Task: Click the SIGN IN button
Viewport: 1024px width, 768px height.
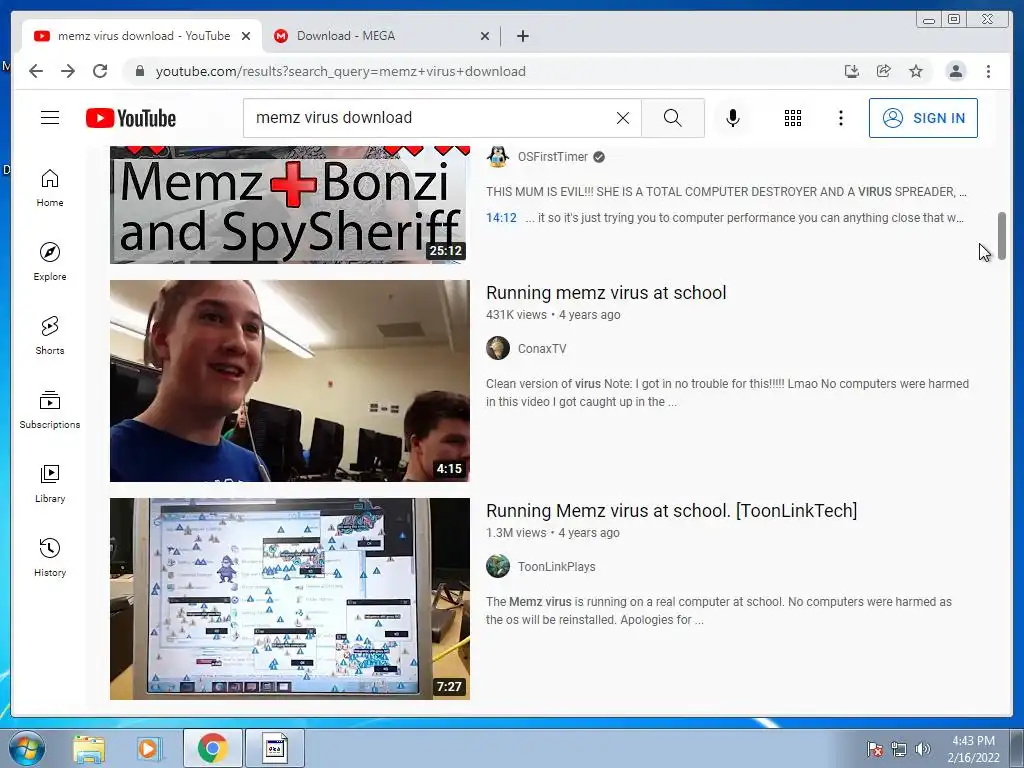Action: tap(923, 118)
